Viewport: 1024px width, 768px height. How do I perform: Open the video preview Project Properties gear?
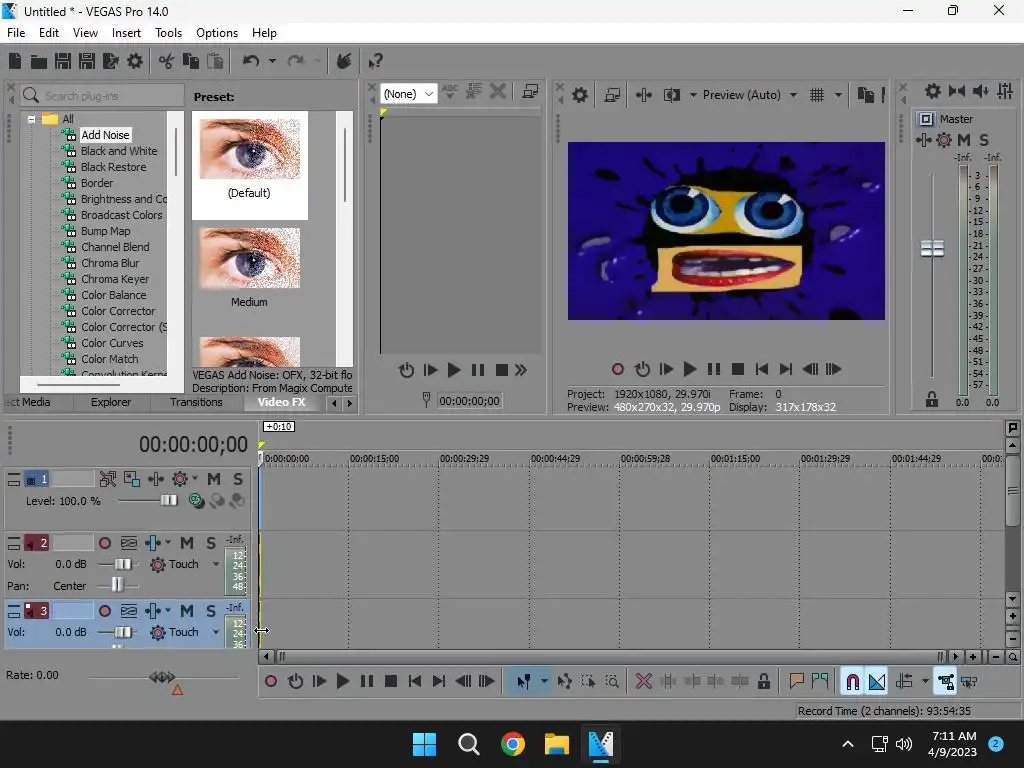pos(579,95)
